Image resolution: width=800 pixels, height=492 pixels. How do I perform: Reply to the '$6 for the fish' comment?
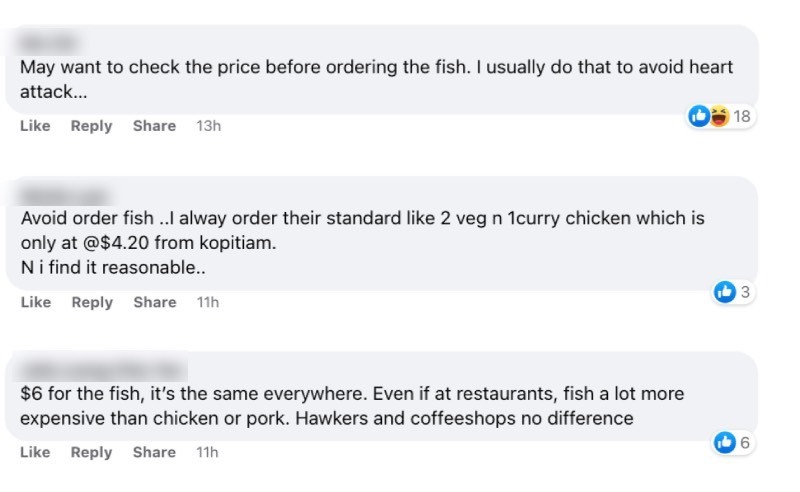pyautogui.click(x=91, y=452)
